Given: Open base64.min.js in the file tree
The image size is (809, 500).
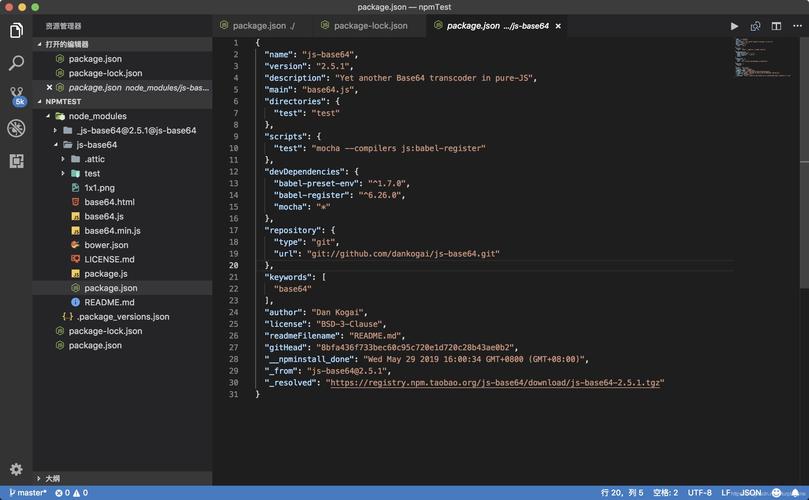Looking at the screenshot, I should pos(112,231).
